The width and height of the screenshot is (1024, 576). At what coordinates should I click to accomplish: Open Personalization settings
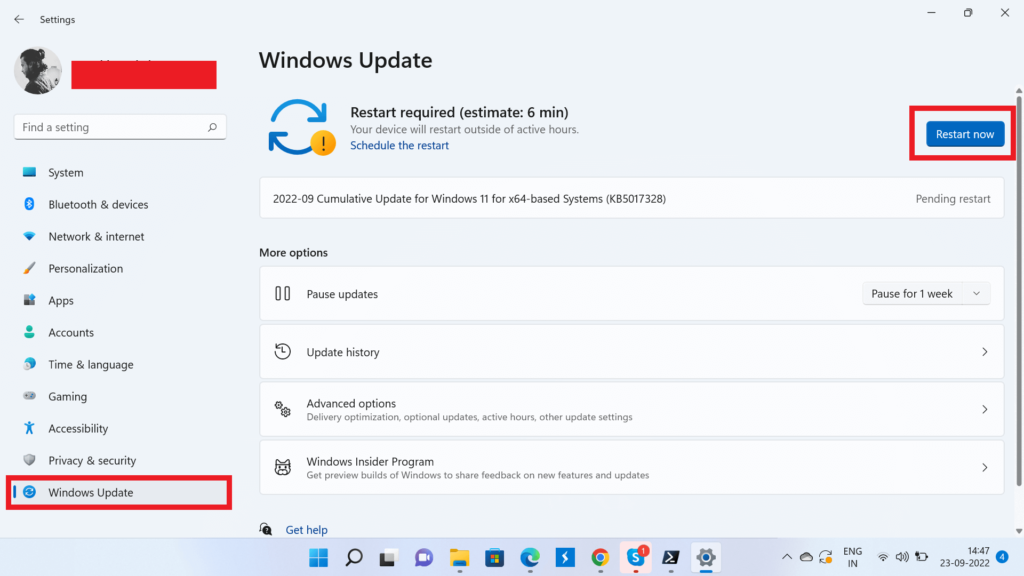point(118,268)
